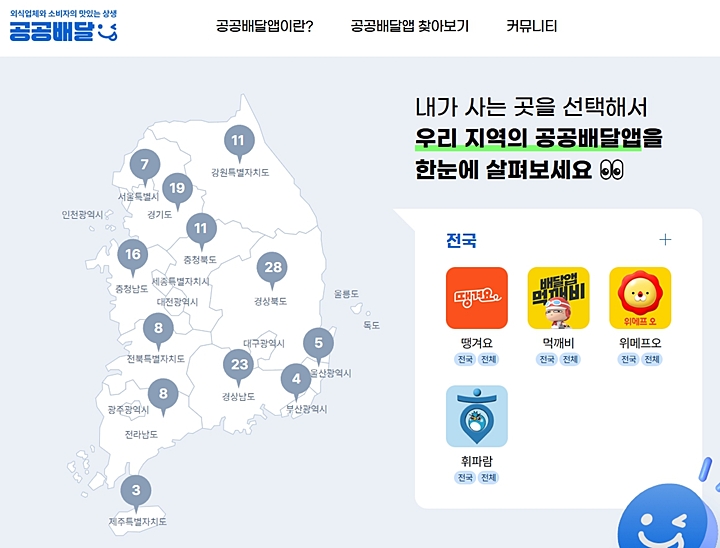Click the 전국 heading in app panel
This screenshot has width=720, height=548.
coord(461,240)
